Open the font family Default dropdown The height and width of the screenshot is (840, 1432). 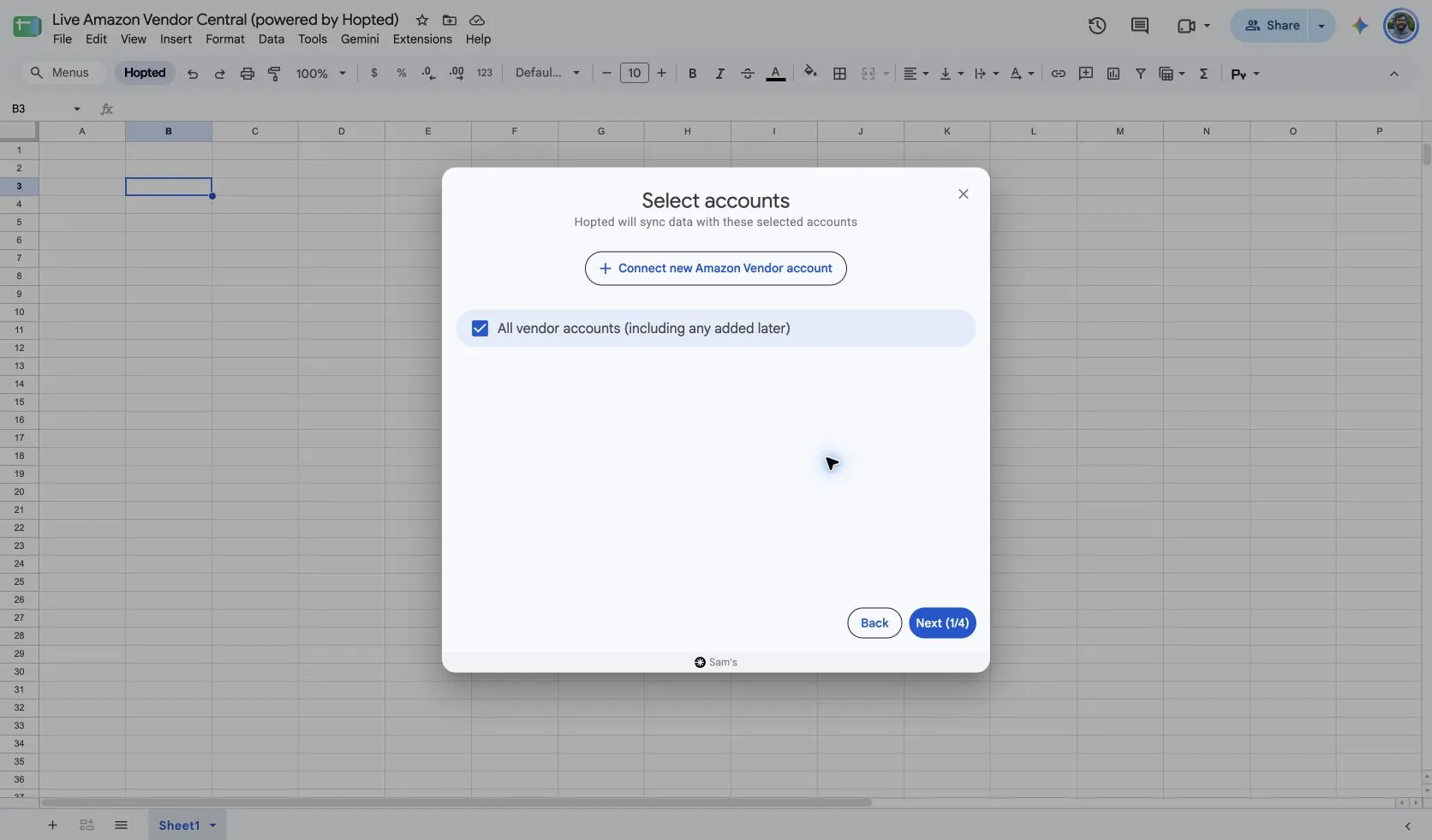pyautogui.click(x=548, y=74)
